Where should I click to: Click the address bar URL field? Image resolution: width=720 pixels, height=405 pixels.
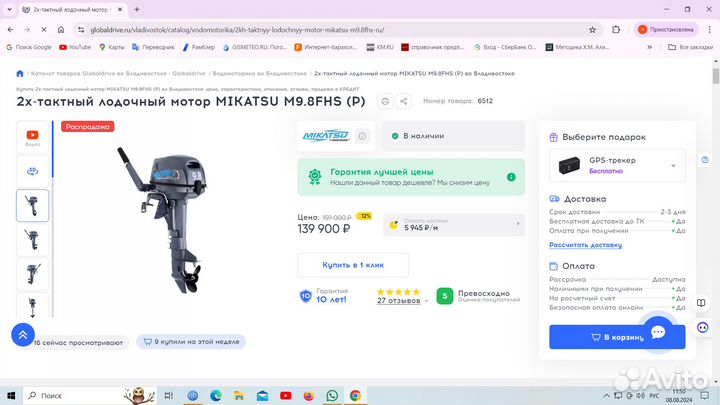pos(338,30)
